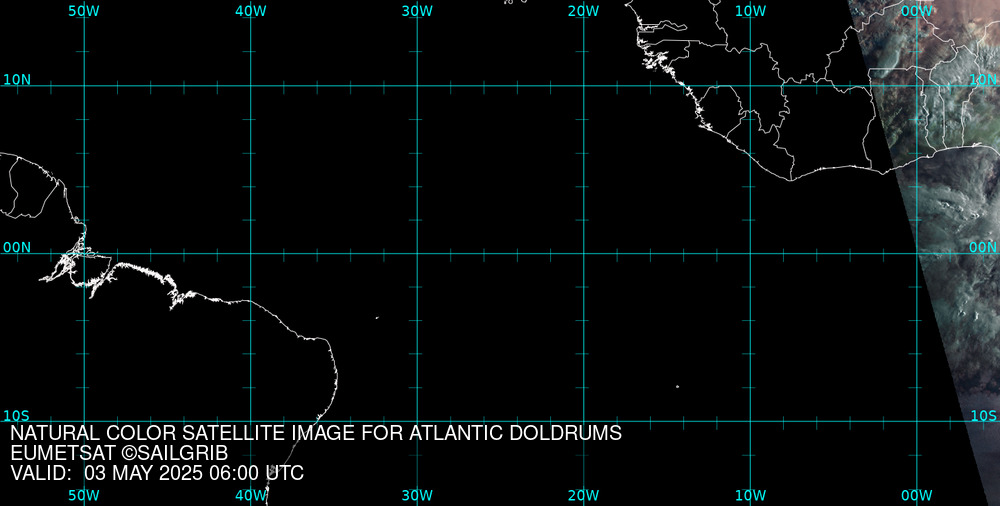Click the 10W longitude label along the top edge
The image size is (1000, 506).
pyautogui.click(x=750, y=11)
